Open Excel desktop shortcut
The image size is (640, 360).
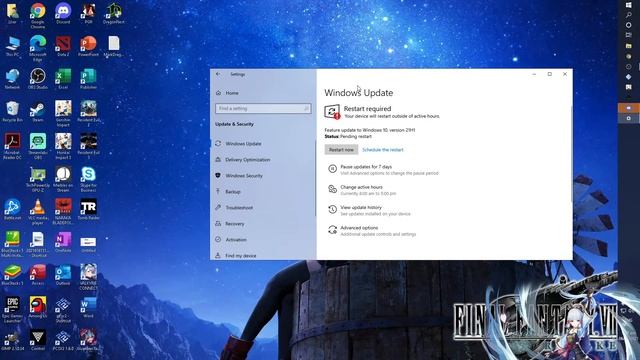[63, 78]
